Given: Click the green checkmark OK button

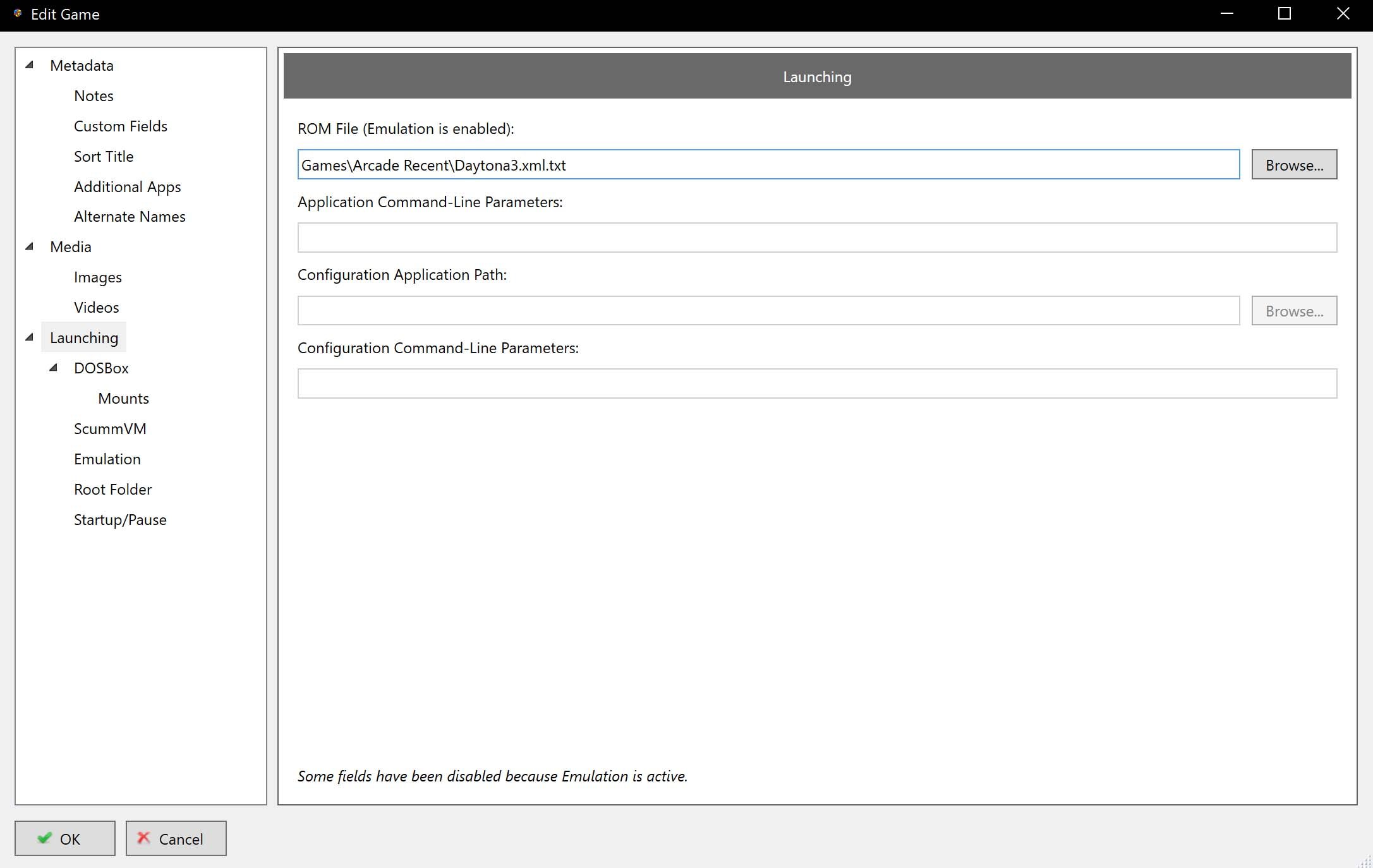Looking at the screenshot, I should point(65,838).
